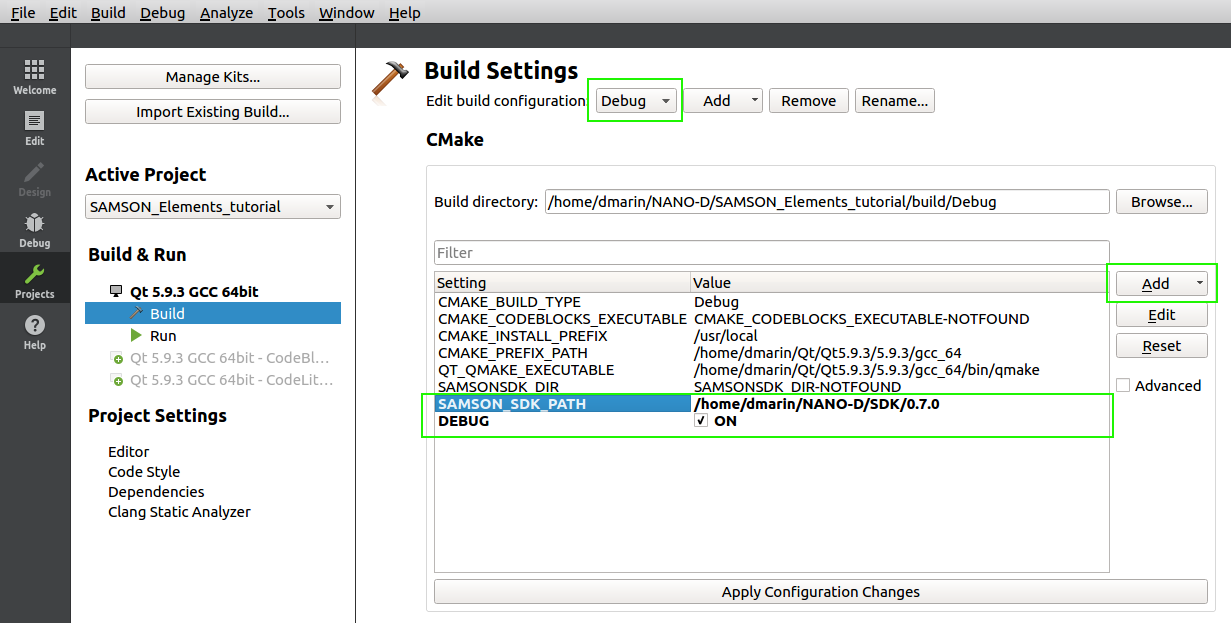Image resolution: width=1231 pixels, height=623 pixels.
Task: Click the Manage Kits button
Action: pyautogui.click(x=212, y=77)
